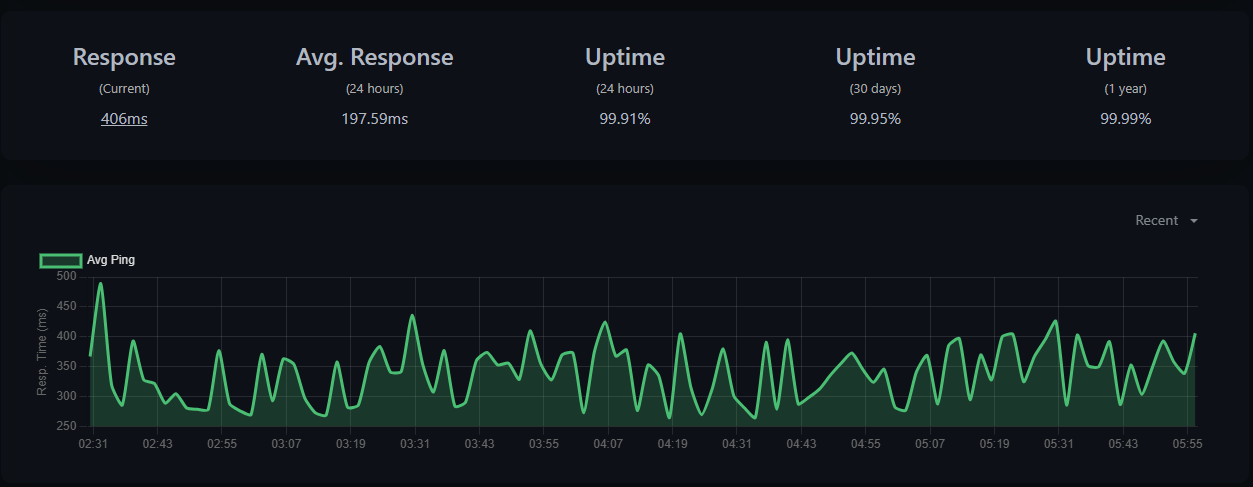Viewport: 1253px width, 487px height.
Task: Select the 05:55 x-axis time label
Action: [x=1187, y=443]
